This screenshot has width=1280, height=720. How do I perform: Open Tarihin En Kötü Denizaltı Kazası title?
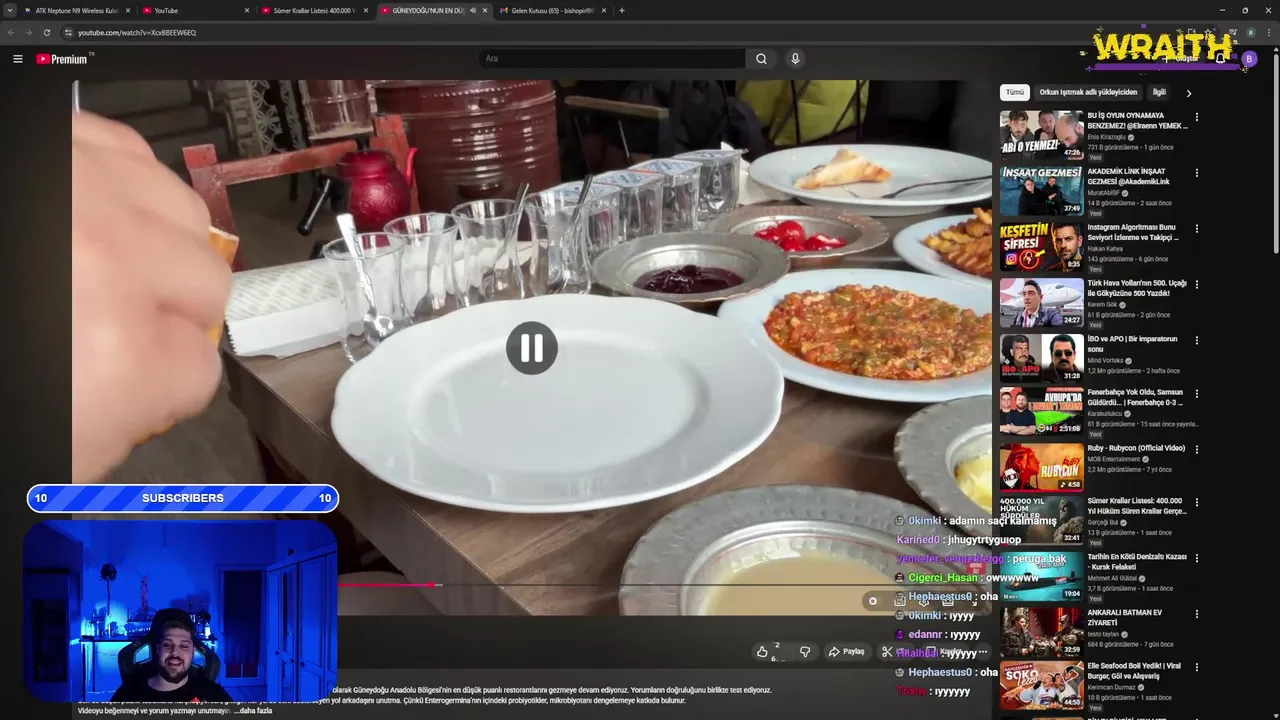pos(1137,562)
